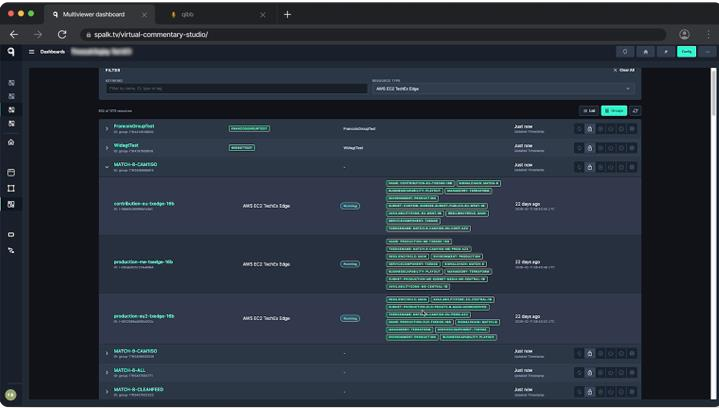Click last action icon on WidgetTest row
This screenshot has width=719, height=408.
coord(632,148)
